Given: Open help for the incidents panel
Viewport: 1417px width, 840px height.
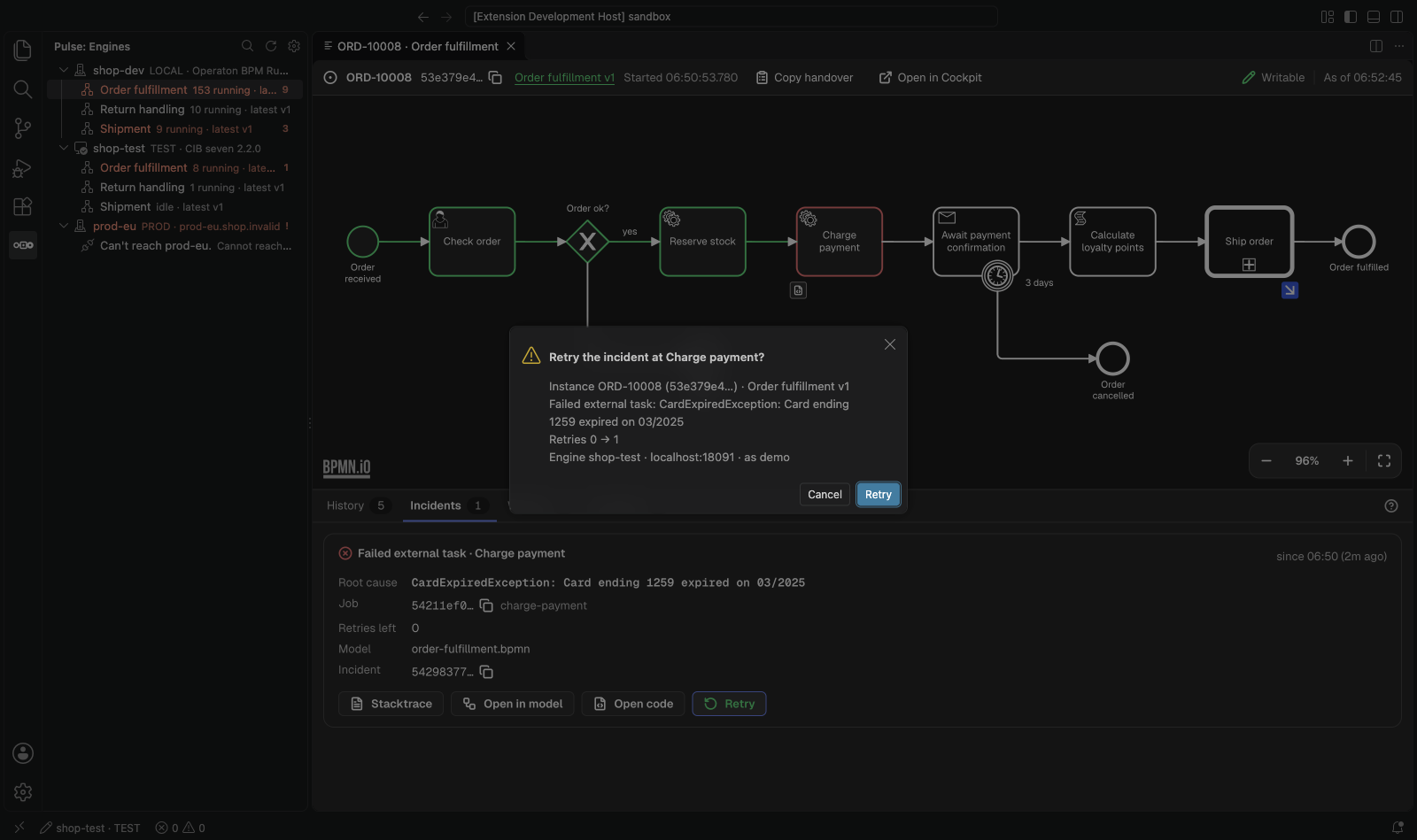Looking at the screenshot, I should 1391,506.
